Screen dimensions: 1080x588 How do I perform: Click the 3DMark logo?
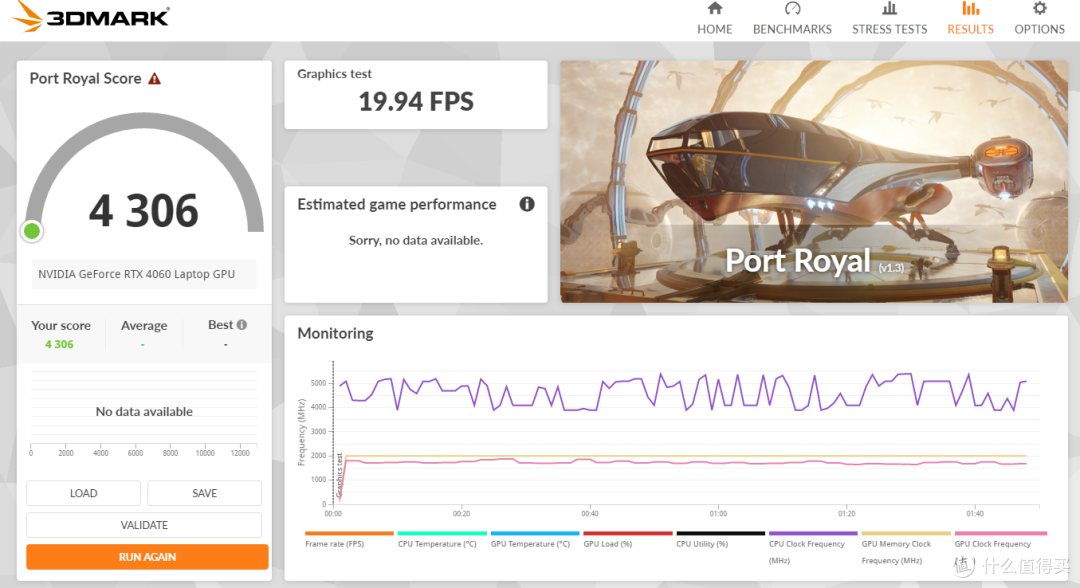91,17
